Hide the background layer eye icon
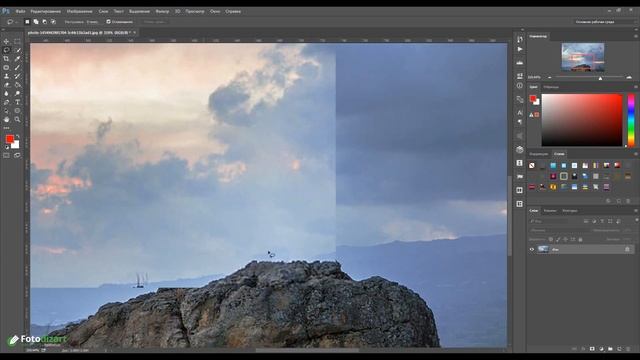Screen dimensions: 640x360 tap(532, 249)
